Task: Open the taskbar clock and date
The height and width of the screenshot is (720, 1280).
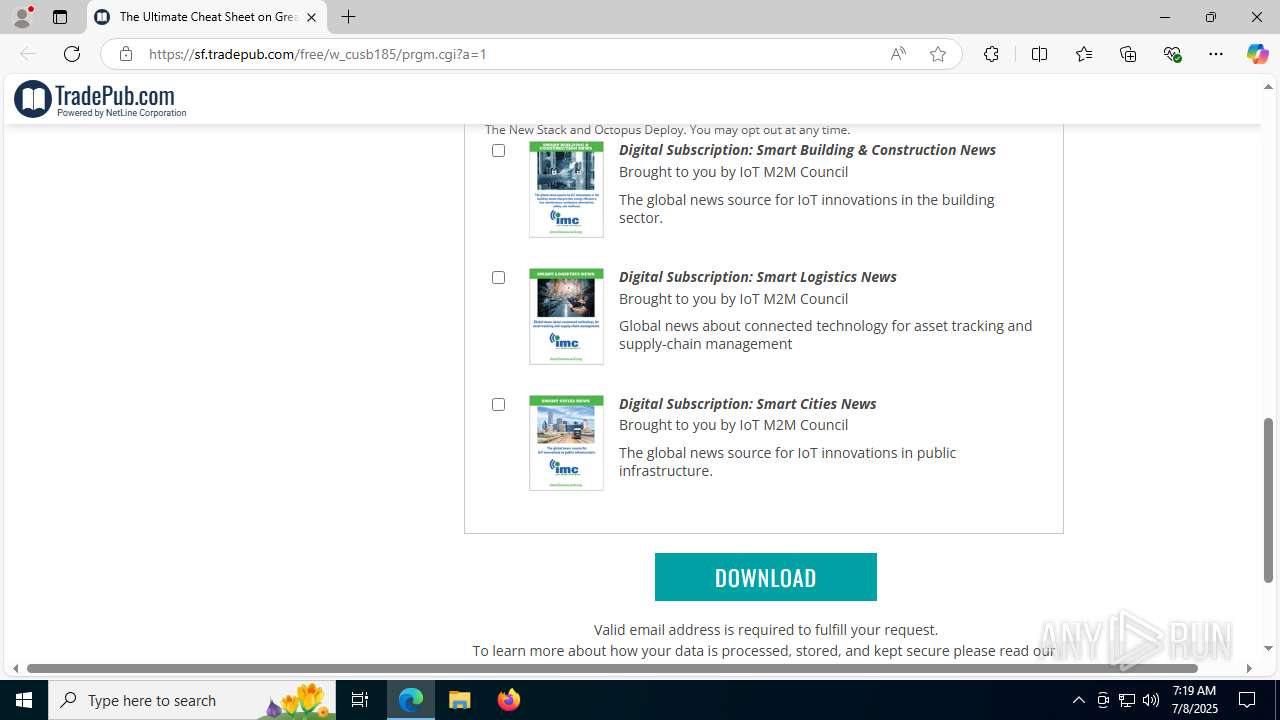Action: coord(1194,700)
